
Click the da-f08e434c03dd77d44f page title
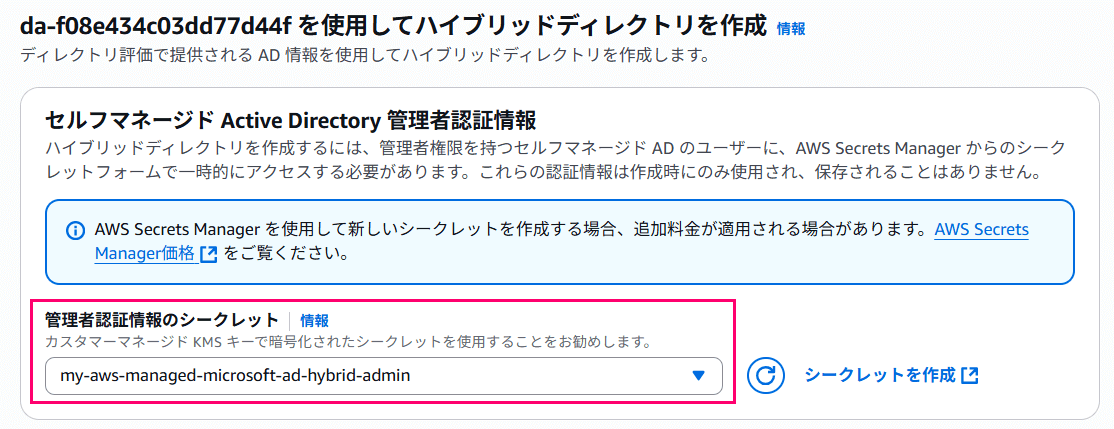tap(394, 27)
